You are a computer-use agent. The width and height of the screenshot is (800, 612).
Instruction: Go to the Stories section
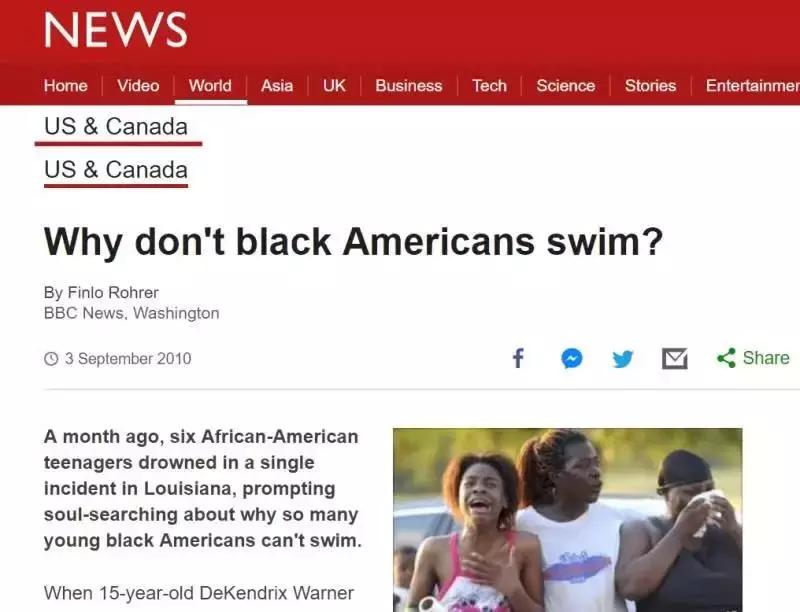coord(651,85)
